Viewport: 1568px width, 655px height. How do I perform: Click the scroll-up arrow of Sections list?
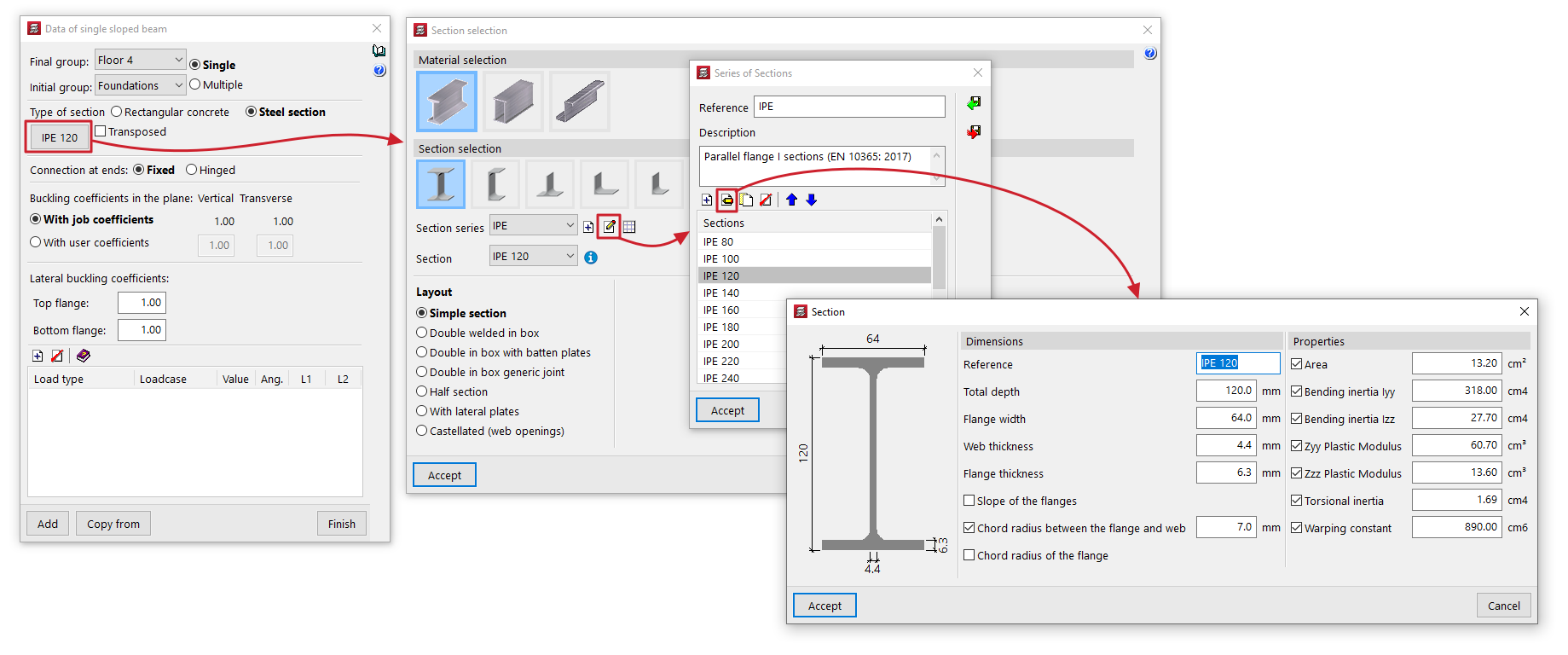[x=939, y=219]
